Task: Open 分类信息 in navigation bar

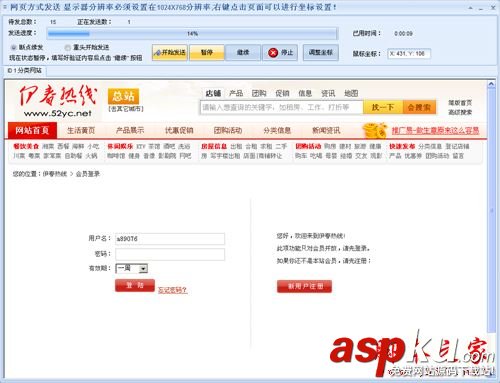Action: [277, 130]
